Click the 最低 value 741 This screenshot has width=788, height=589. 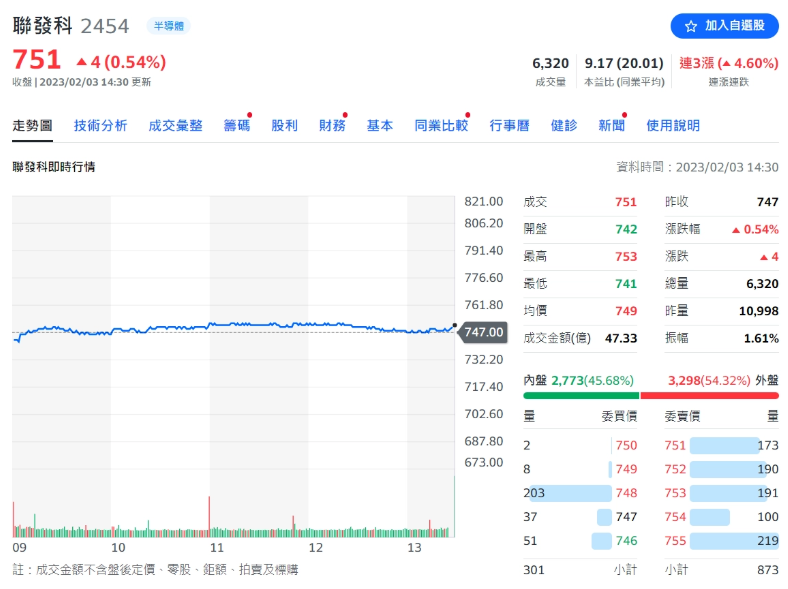(626, 284)
